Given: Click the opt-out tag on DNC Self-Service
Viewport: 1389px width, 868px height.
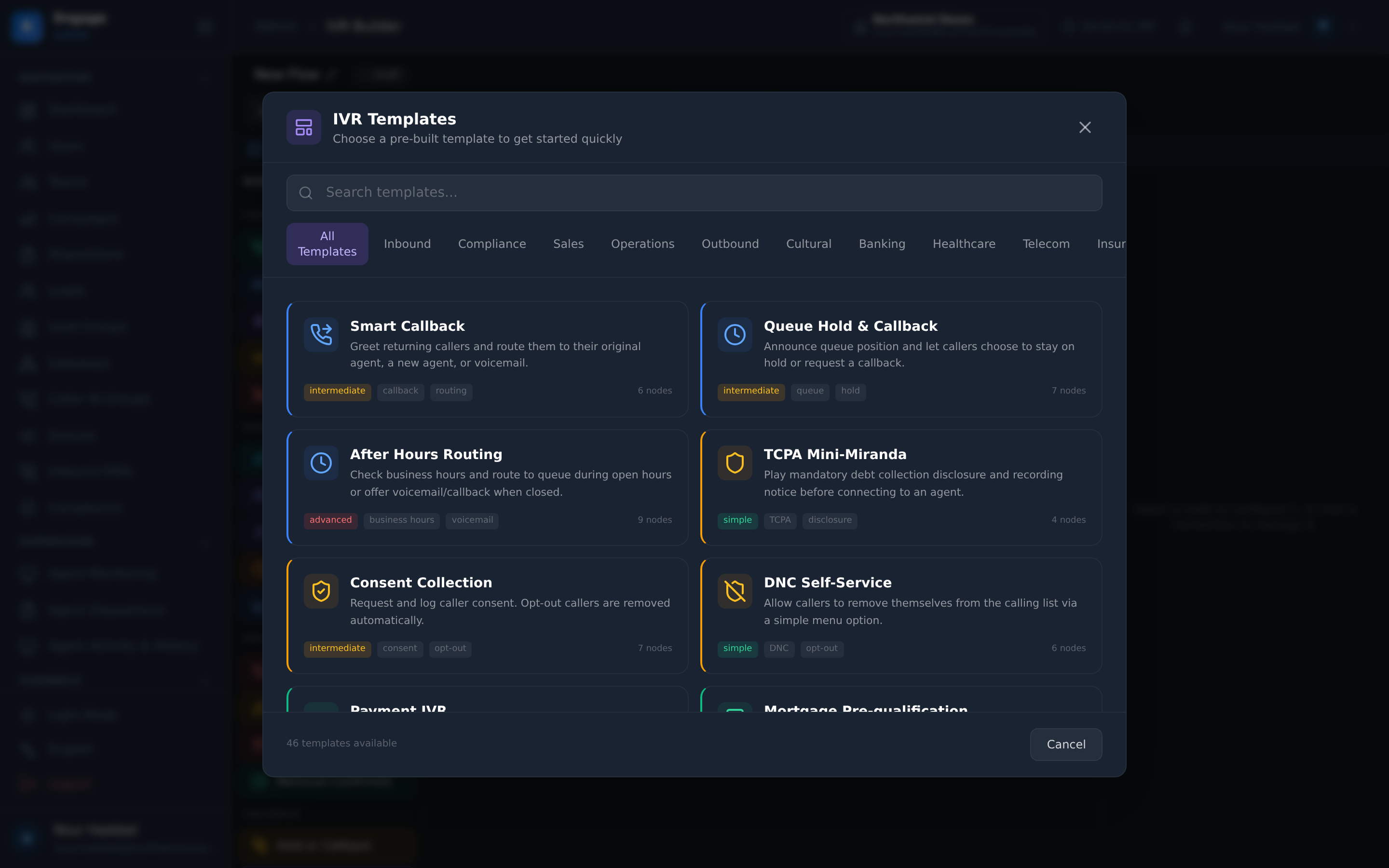Looking at the screenshot, I should (x=821, y=649).
